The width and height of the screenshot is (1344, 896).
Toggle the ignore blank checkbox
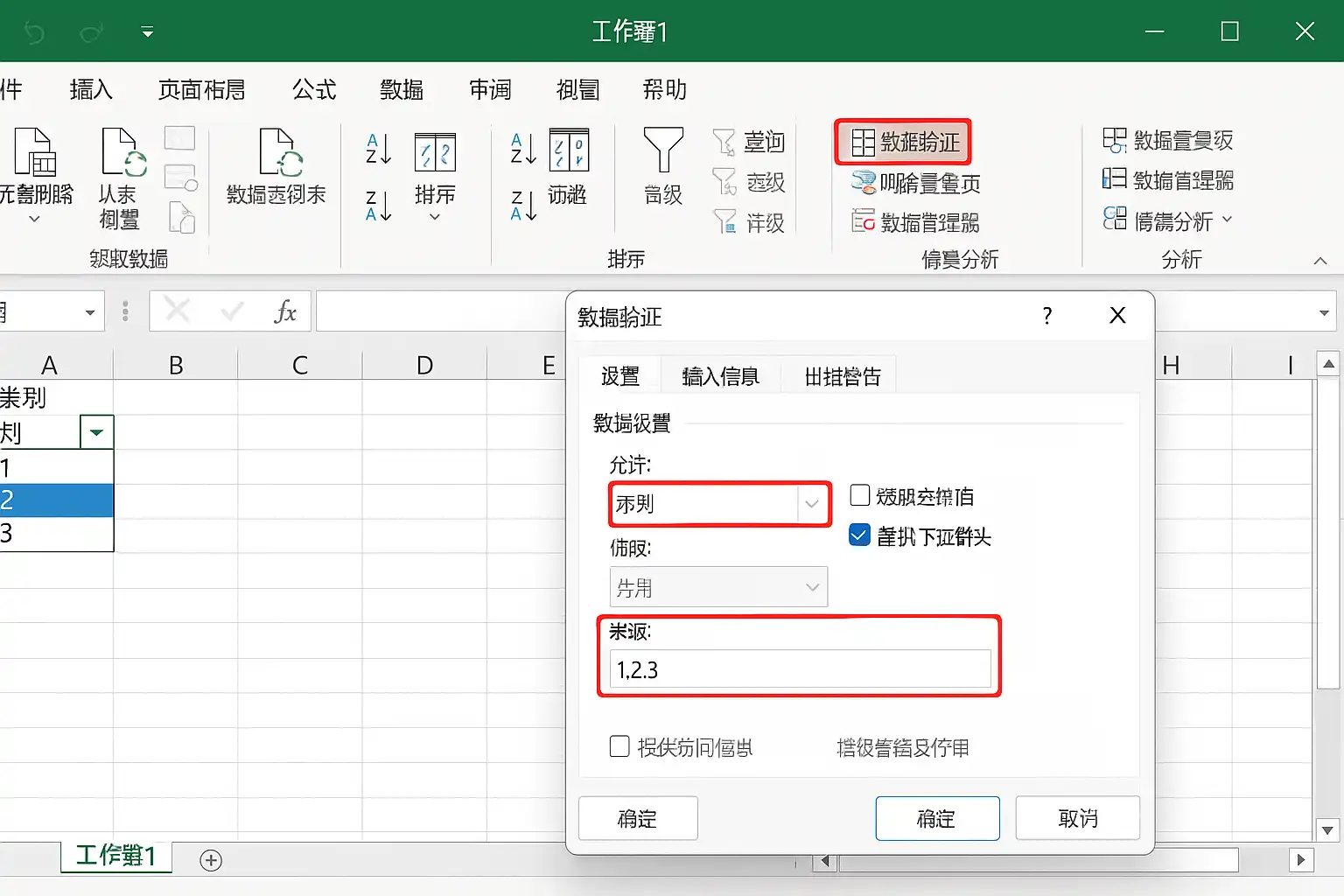860,495
